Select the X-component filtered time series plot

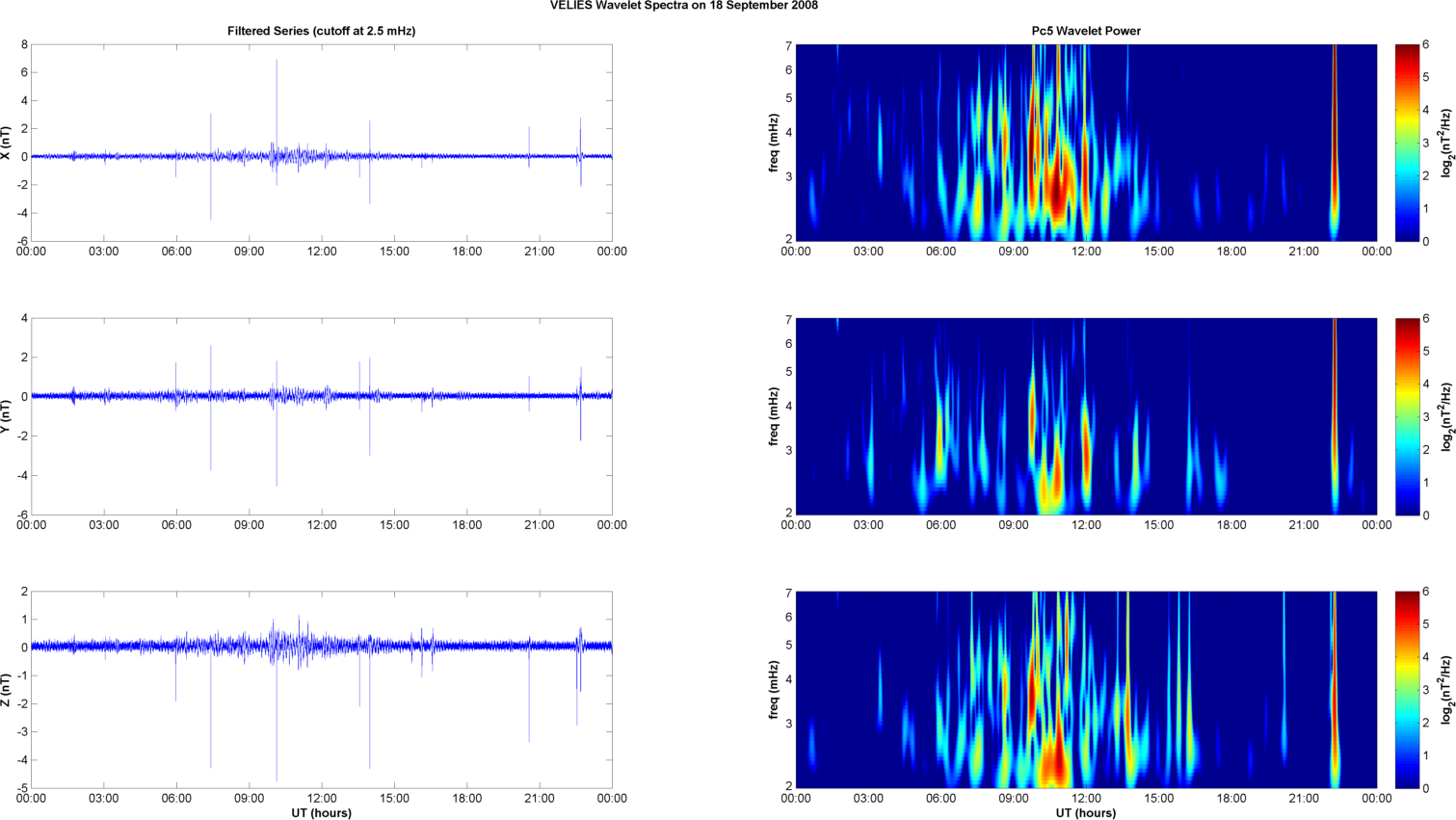(x=322, y=143)
